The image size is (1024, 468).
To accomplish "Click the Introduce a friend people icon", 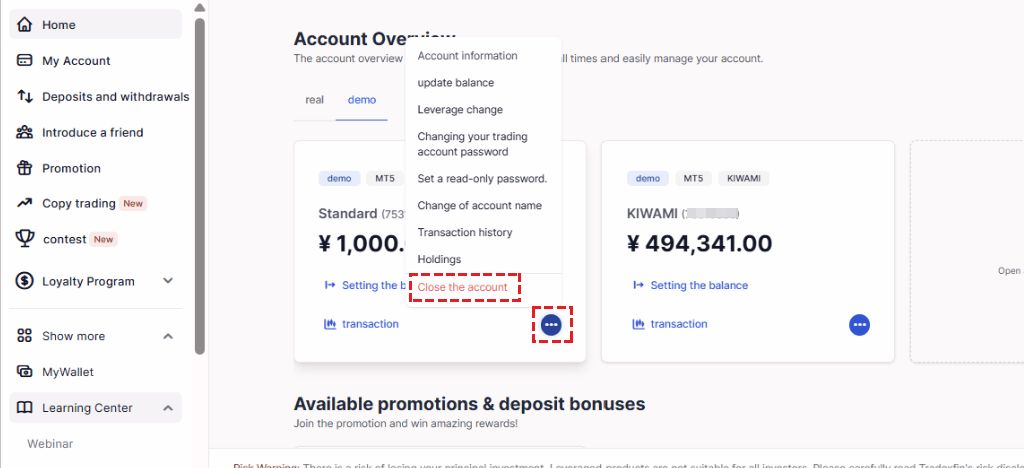I will (x=24, y=133).
